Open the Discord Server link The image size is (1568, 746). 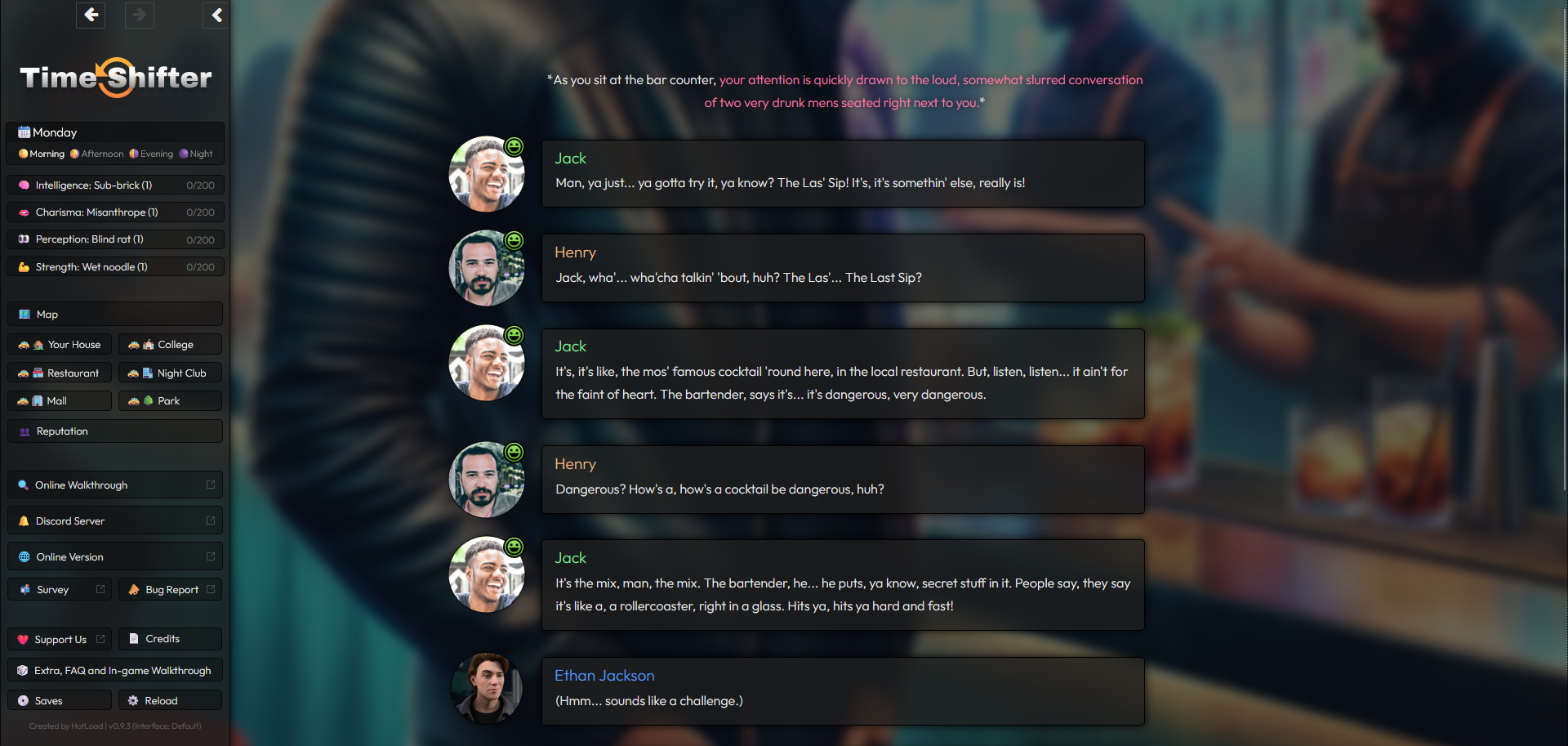click(x=115, y=521)
